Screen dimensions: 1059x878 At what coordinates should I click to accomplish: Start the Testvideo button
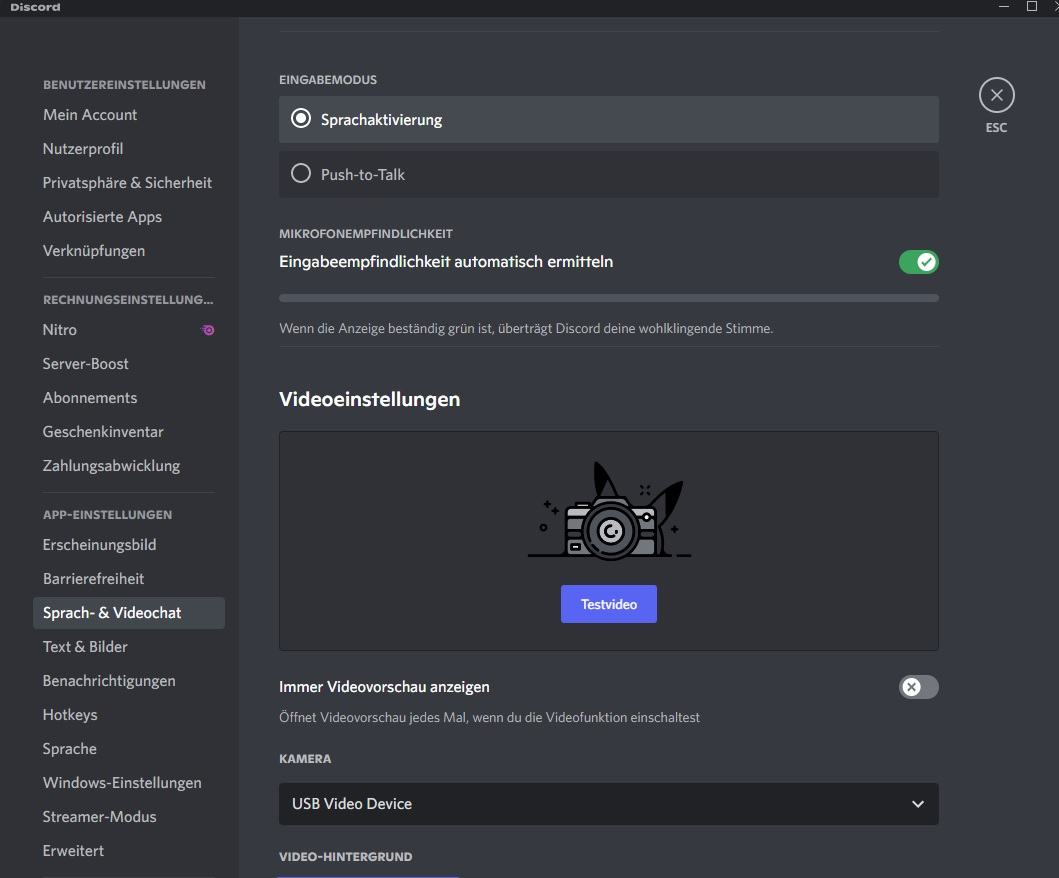click(x=609, y=604)
